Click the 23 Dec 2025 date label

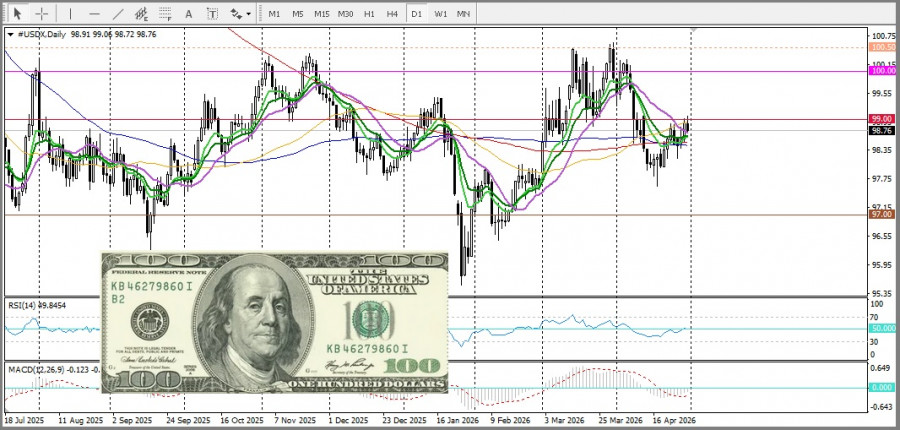[405, 420]
